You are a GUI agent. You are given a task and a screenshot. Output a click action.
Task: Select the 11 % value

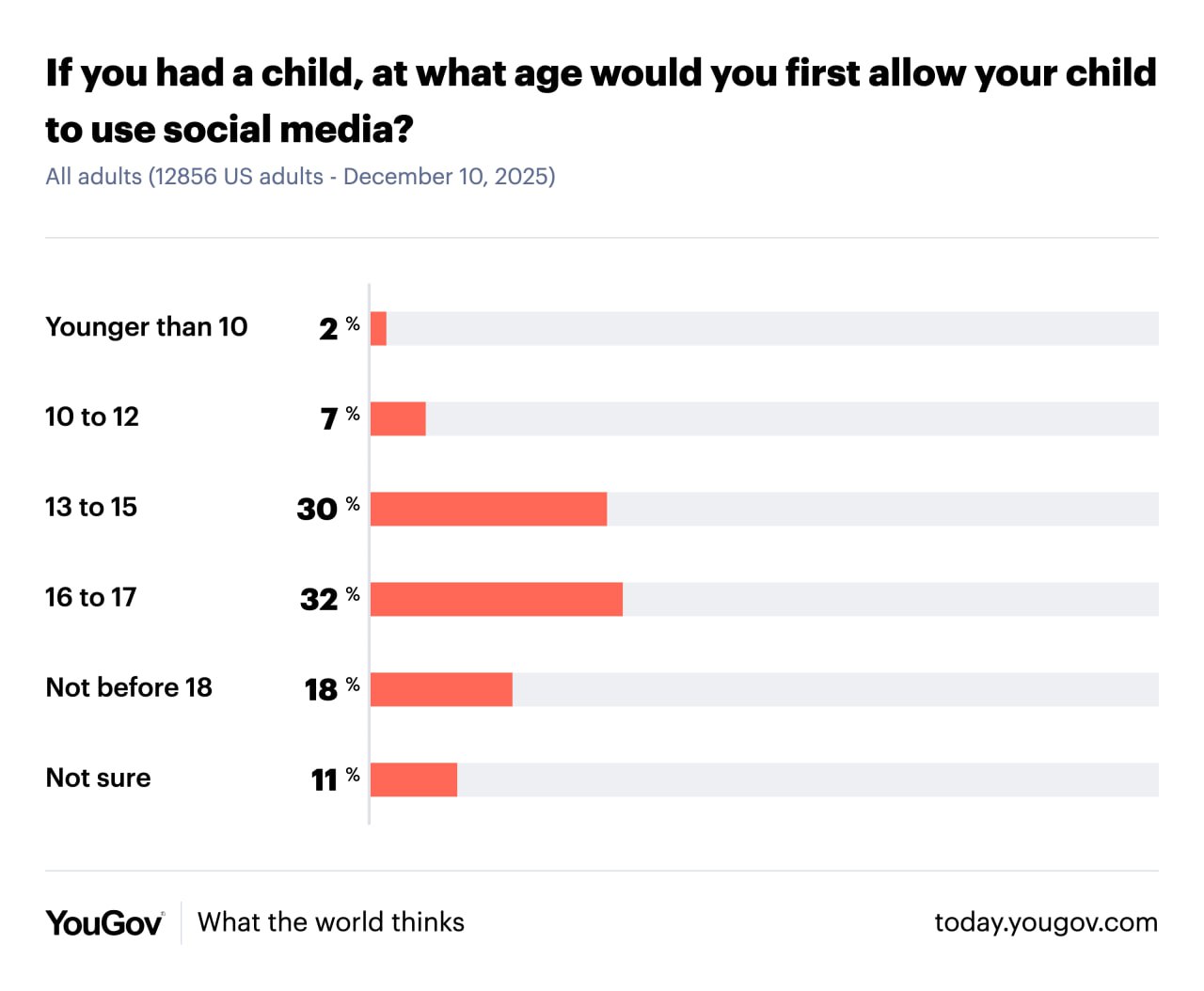pyautogui.click(x=334, y=779)
